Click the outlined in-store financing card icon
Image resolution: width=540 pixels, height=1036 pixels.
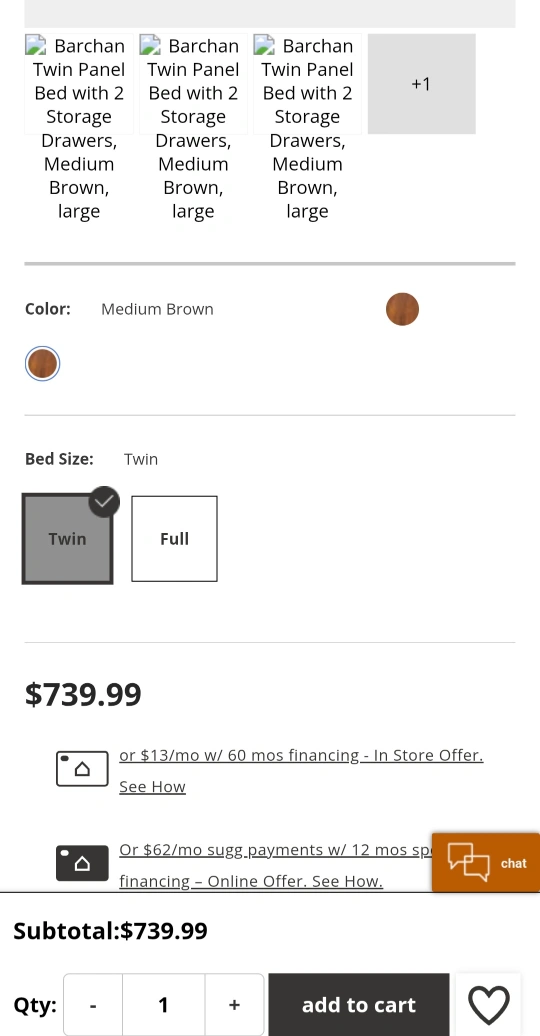coord(82,769)
